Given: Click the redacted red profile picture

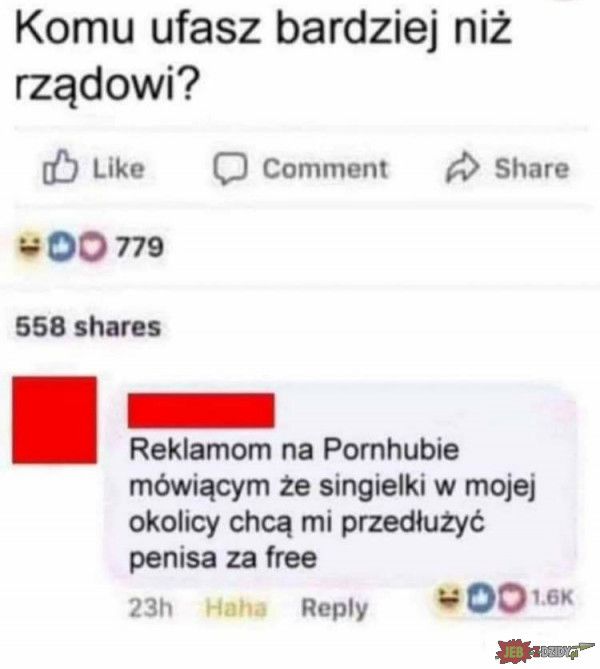Looking at the screenshot, I should (x=55, y=420).
